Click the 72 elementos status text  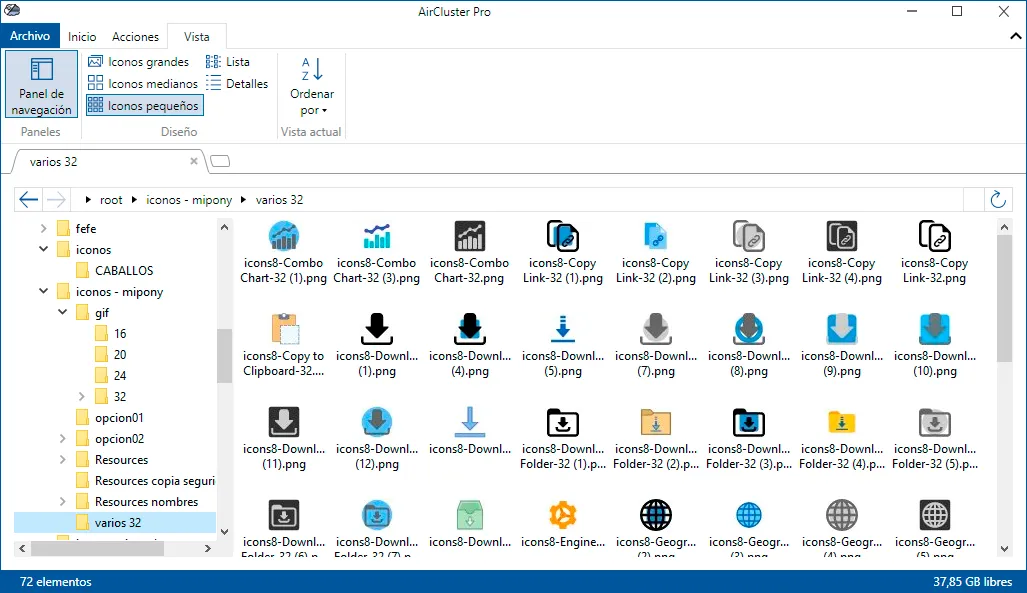click(x=56, y=582)
